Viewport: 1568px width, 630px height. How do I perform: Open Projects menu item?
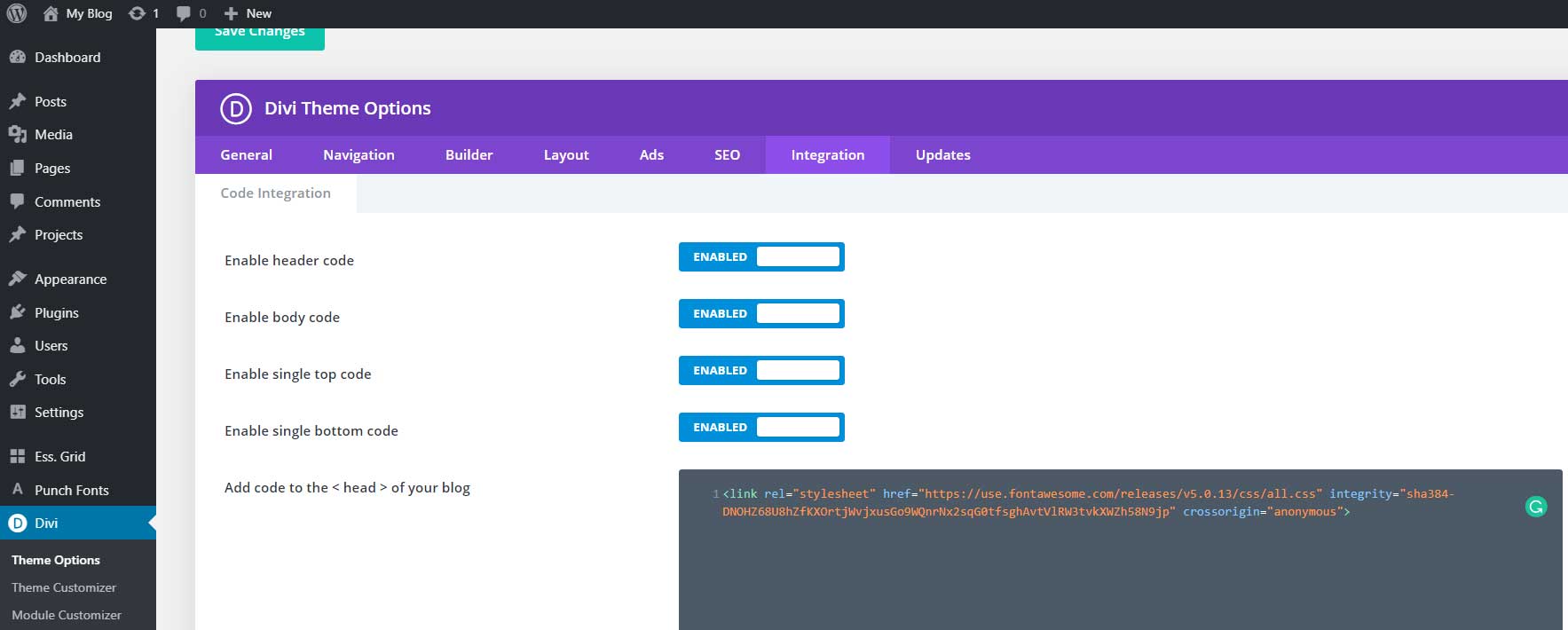tap(78, 234)
